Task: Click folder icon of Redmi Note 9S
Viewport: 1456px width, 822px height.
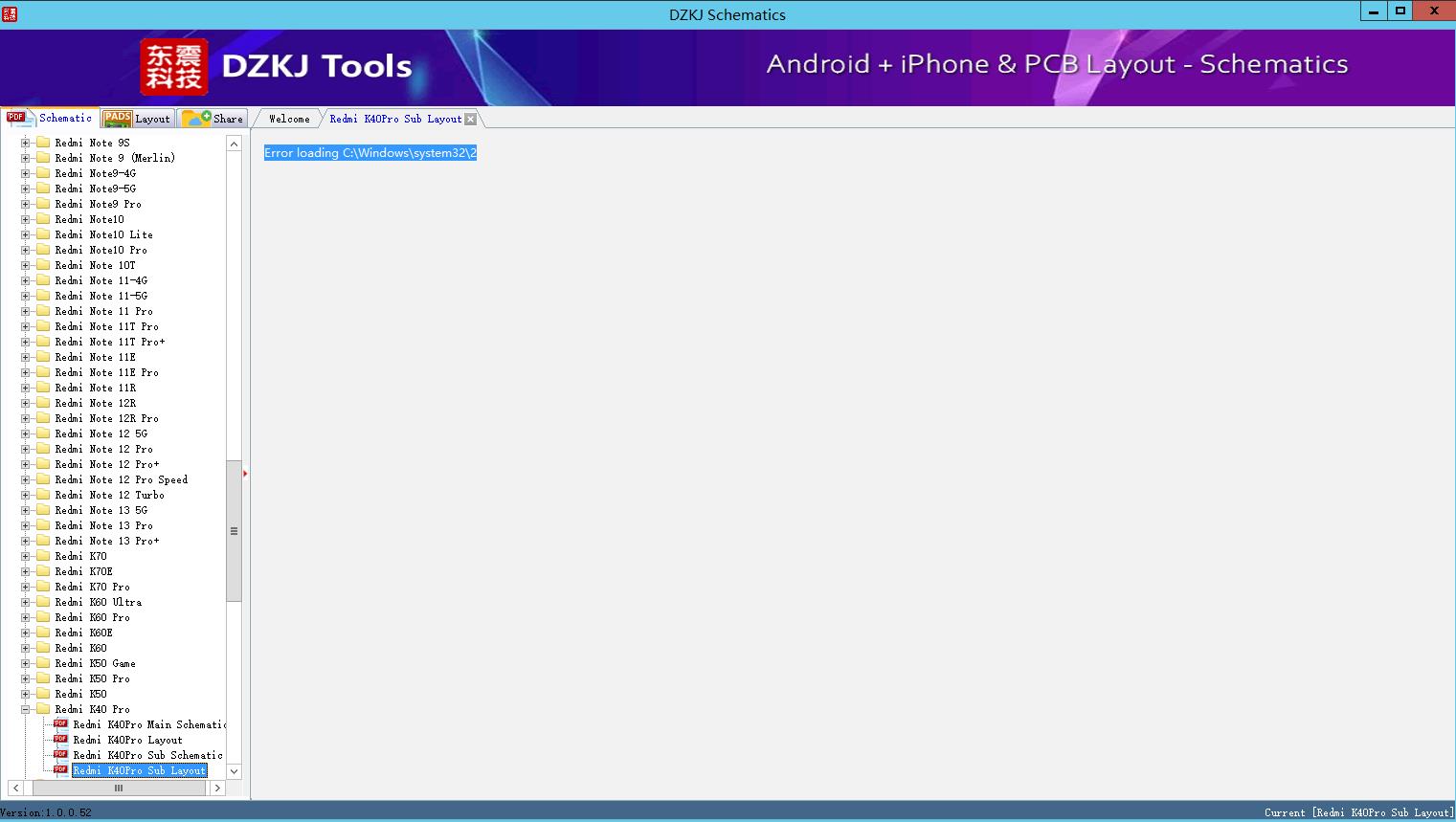Action: point(42,143)
